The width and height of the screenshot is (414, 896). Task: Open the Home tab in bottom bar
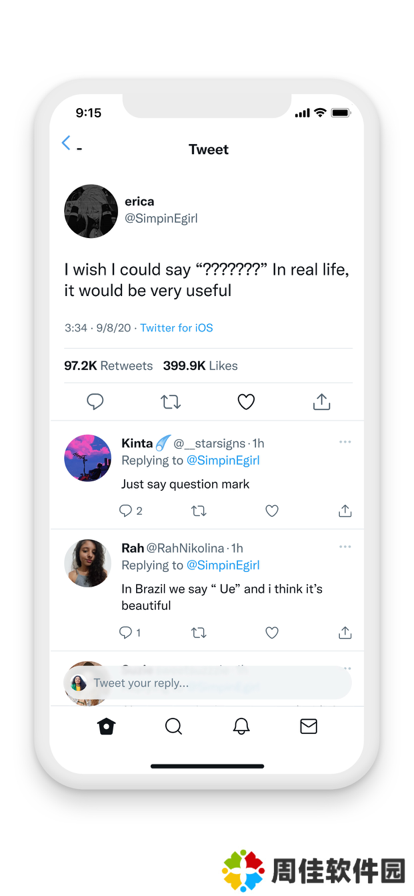click(x=106, y=726)
